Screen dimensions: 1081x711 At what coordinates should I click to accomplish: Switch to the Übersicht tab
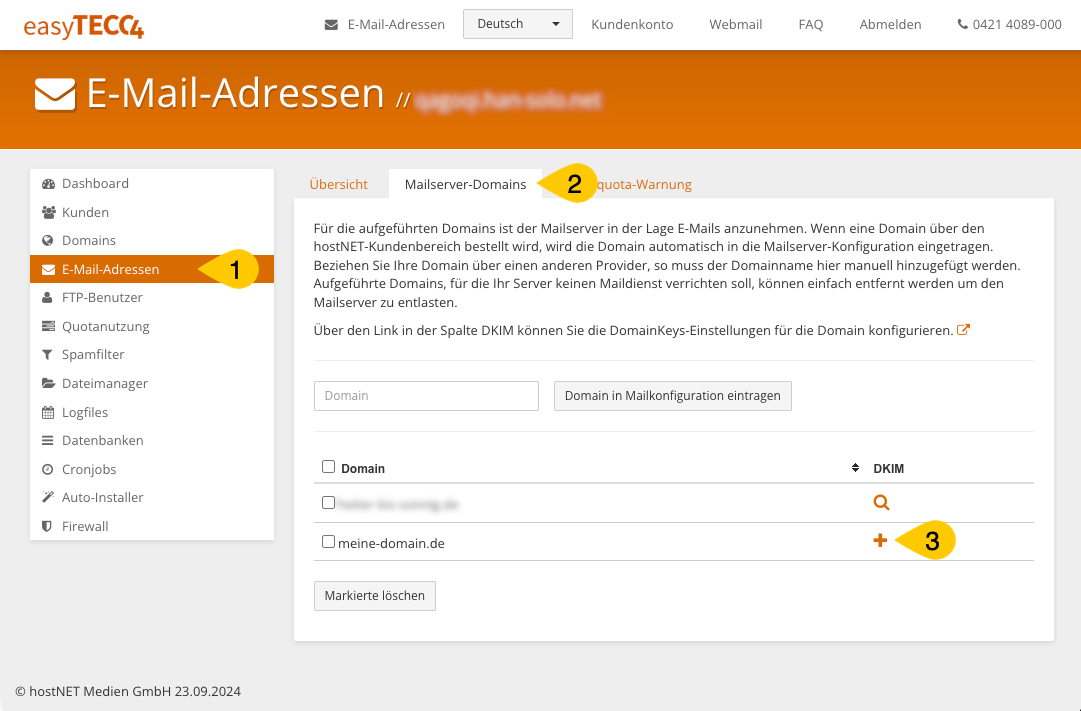coord(338,185)
